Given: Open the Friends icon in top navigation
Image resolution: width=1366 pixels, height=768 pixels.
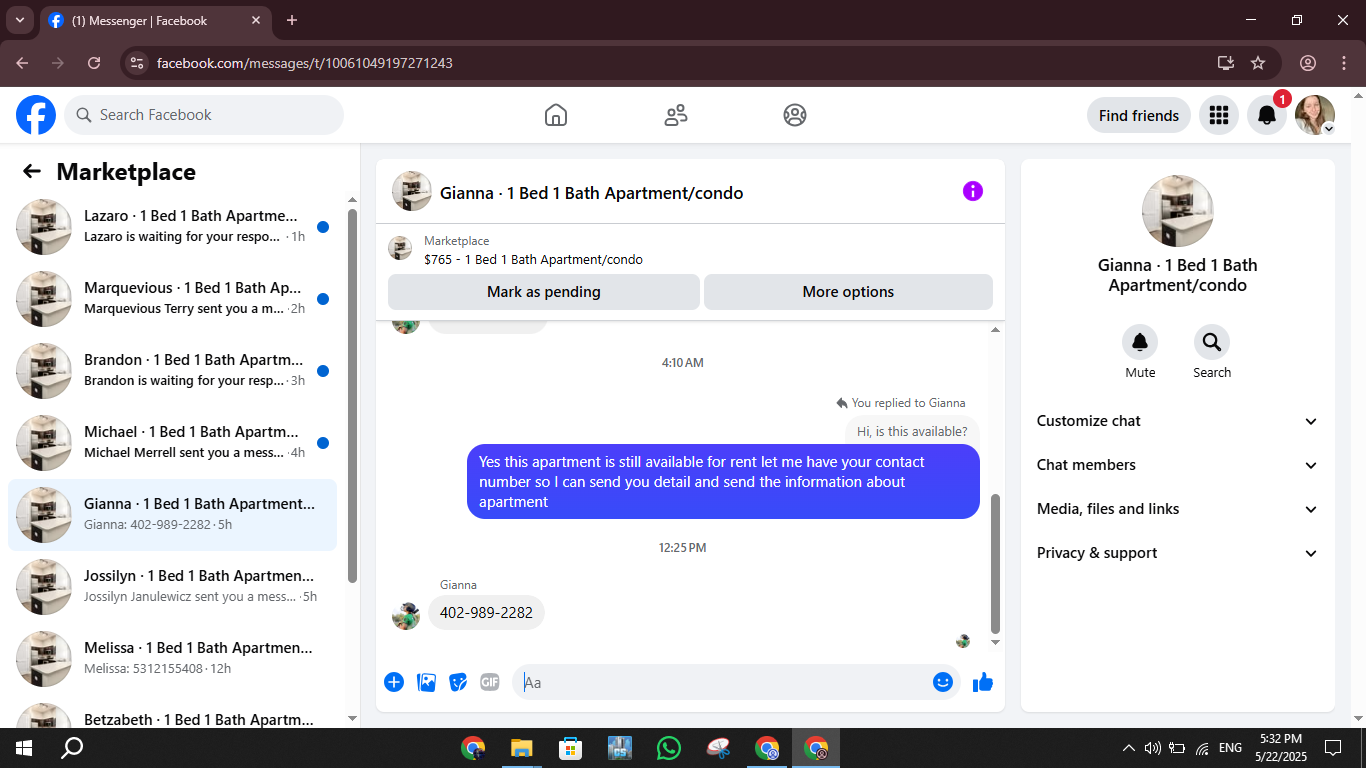Looking at the screenshot, I should click(676, 115).
